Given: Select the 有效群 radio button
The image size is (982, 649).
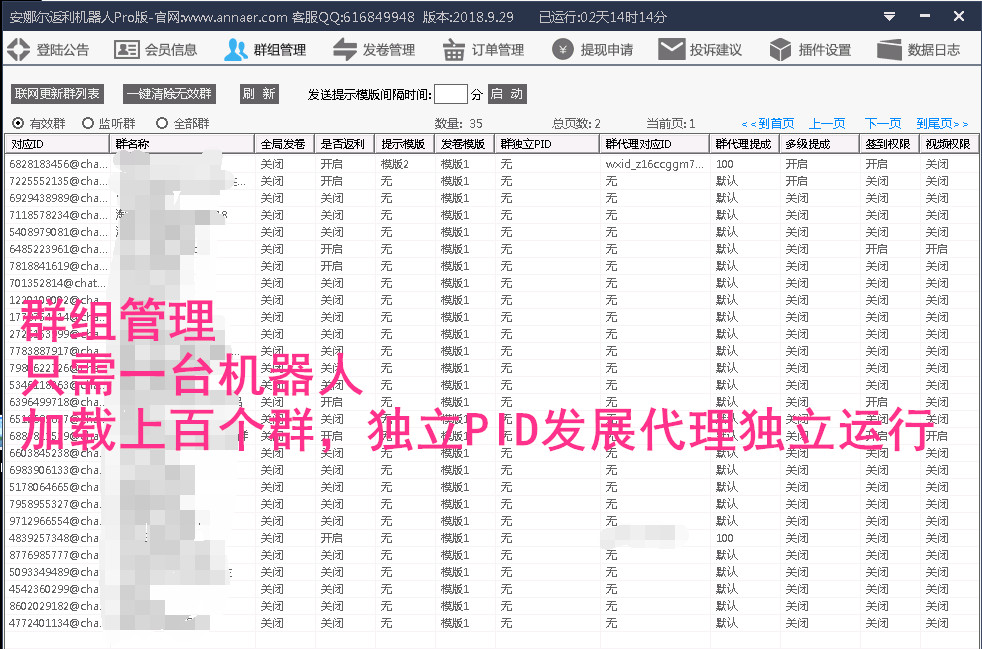Looking at the screenshot, I should pyautogui.click(x=18, y=123).
